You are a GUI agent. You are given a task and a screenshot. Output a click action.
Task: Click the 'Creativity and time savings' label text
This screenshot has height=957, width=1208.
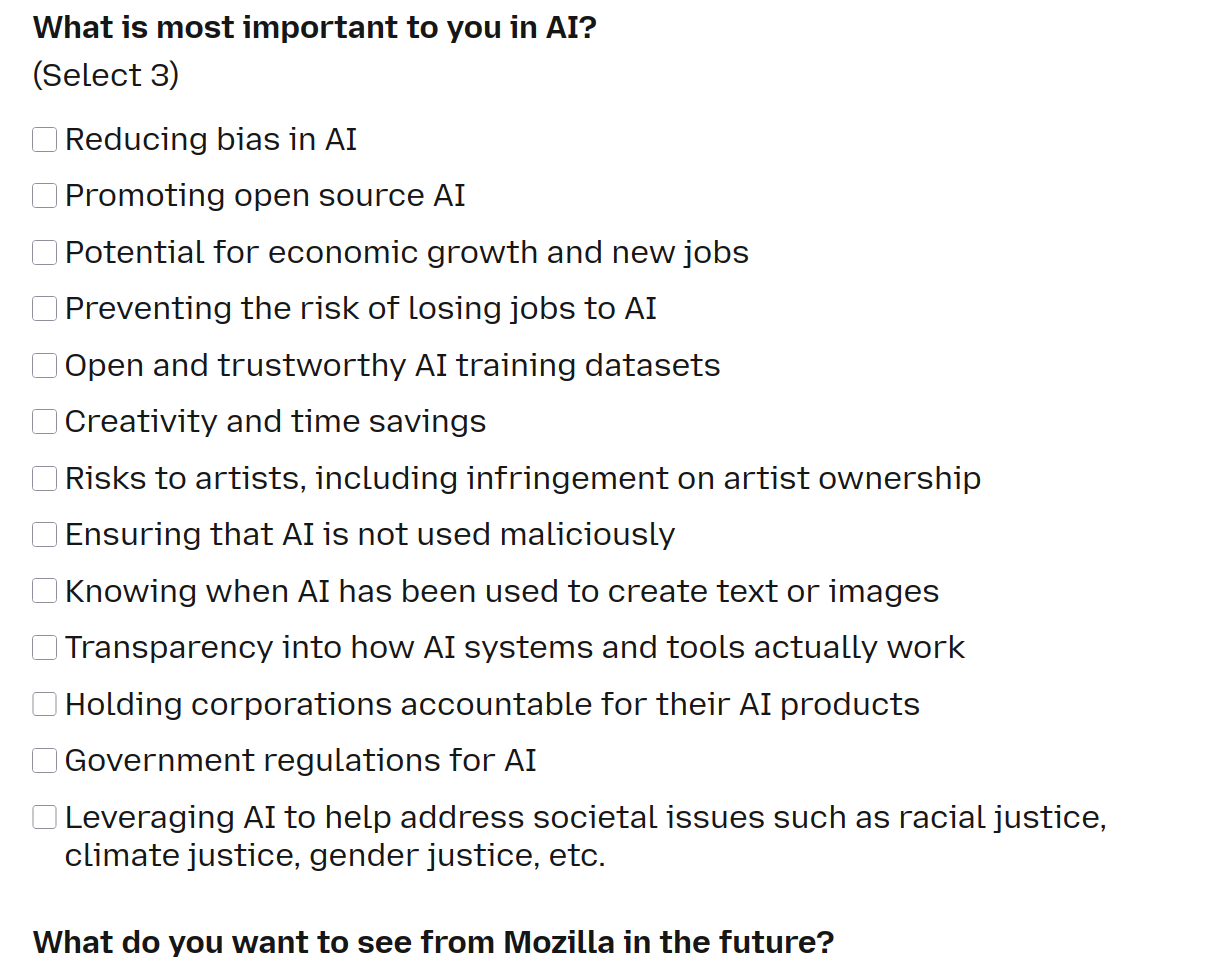[x=275, y=422]
